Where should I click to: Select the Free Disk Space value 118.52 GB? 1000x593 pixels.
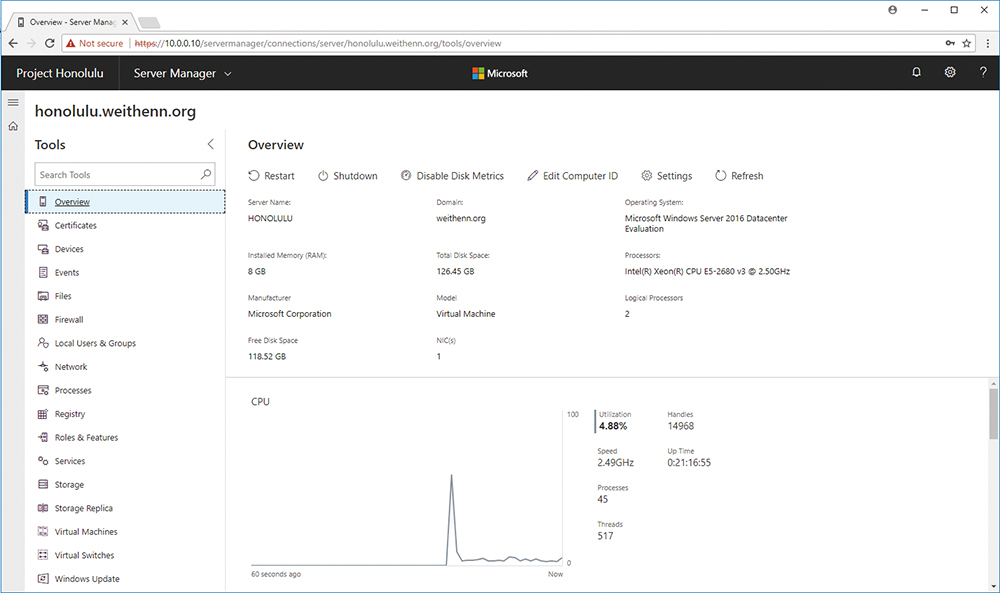[x=267, y=356]
